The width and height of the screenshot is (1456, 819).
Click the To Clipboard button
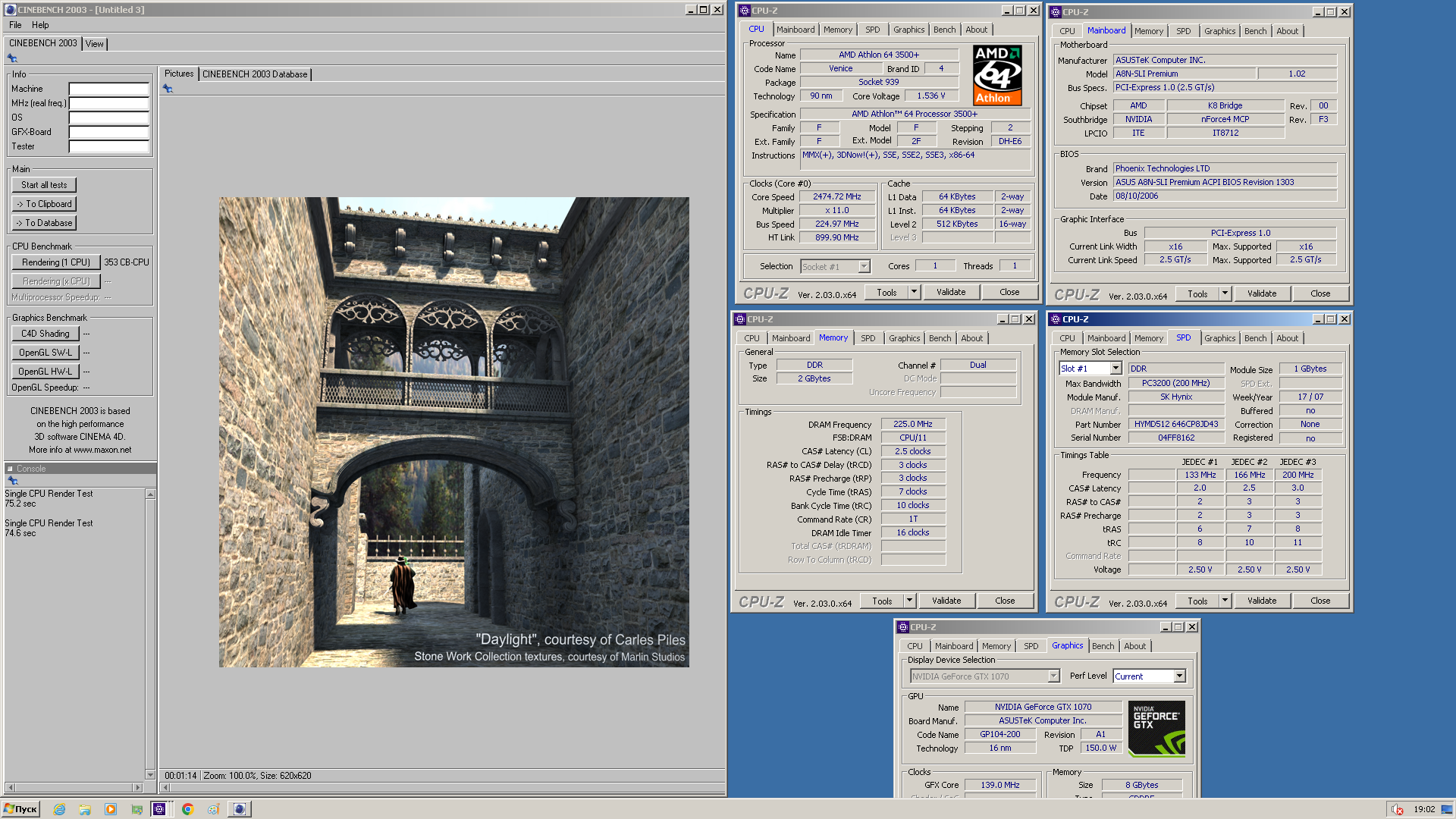click(44, 204)
